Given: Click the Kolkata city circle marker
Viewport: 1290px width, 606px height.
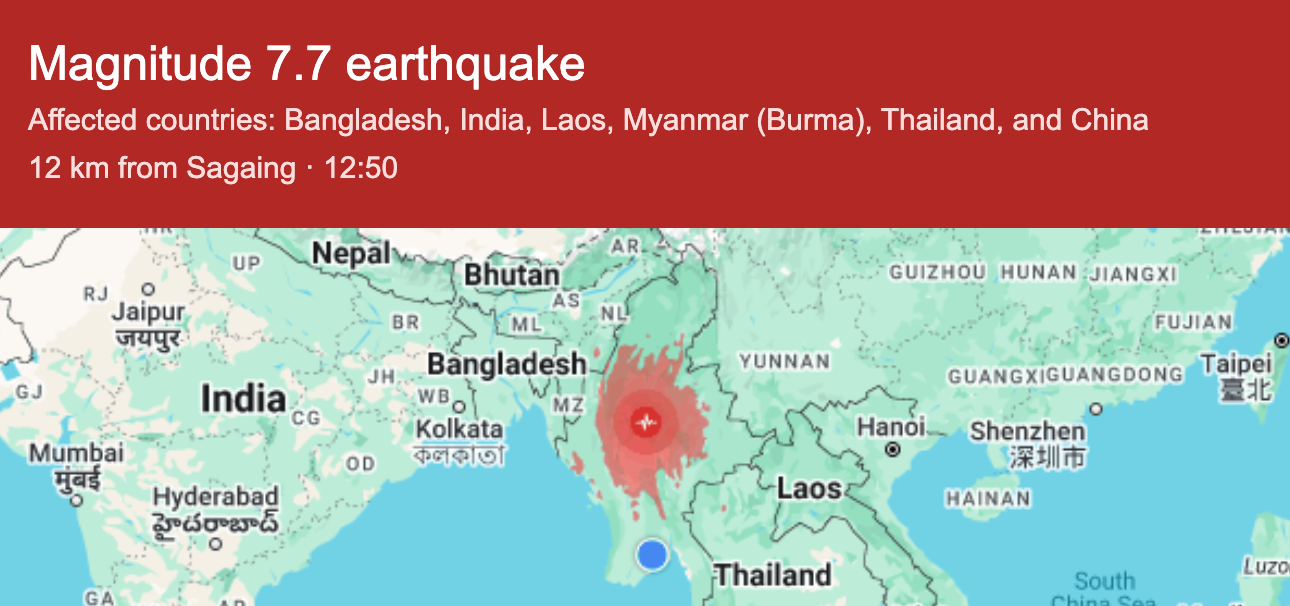Looking at the screenshot, I should [x=459, y=407].
